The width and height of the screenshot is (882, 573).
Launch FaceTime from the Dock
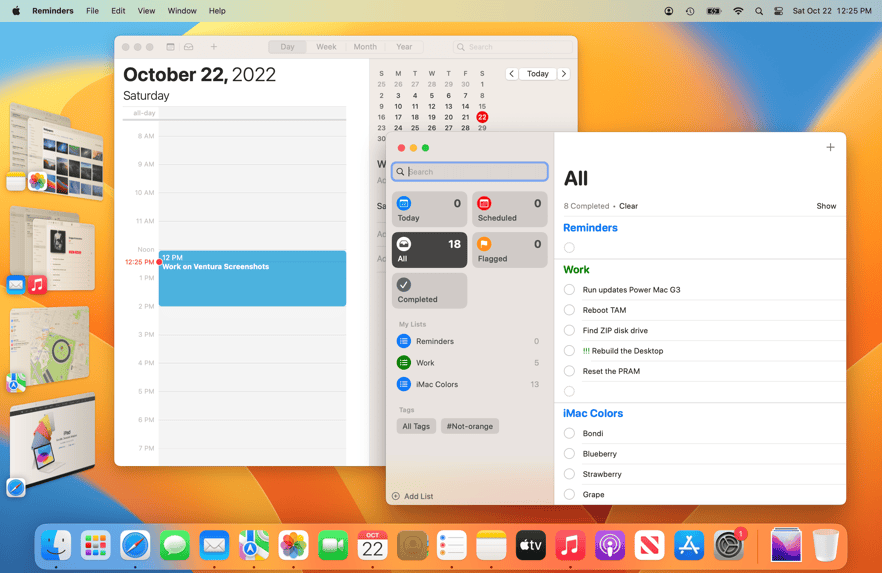point(333,545)
